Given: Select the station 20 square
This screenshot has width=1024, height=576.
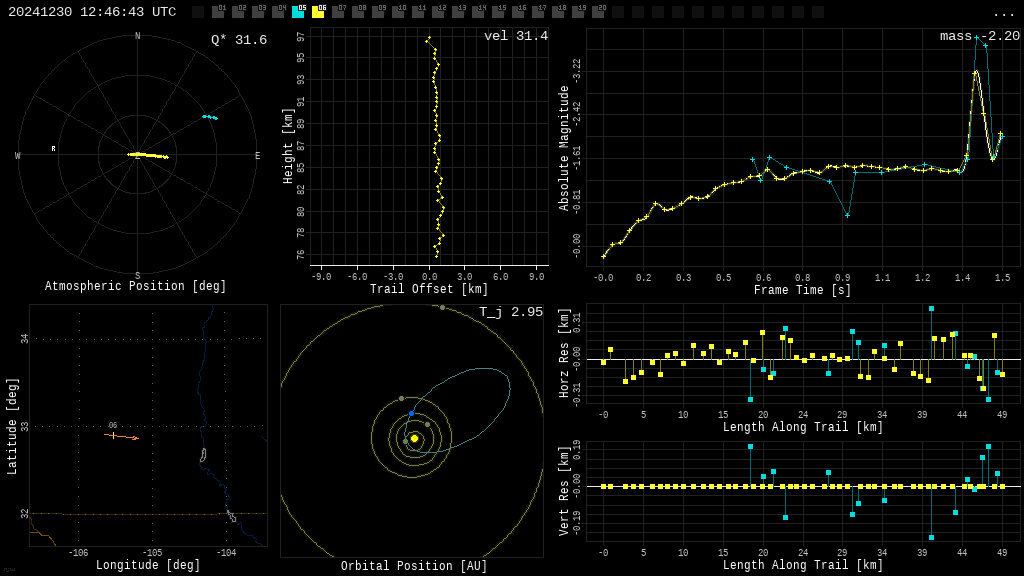Looking at the screenshot, I should [x=598, y=12].
